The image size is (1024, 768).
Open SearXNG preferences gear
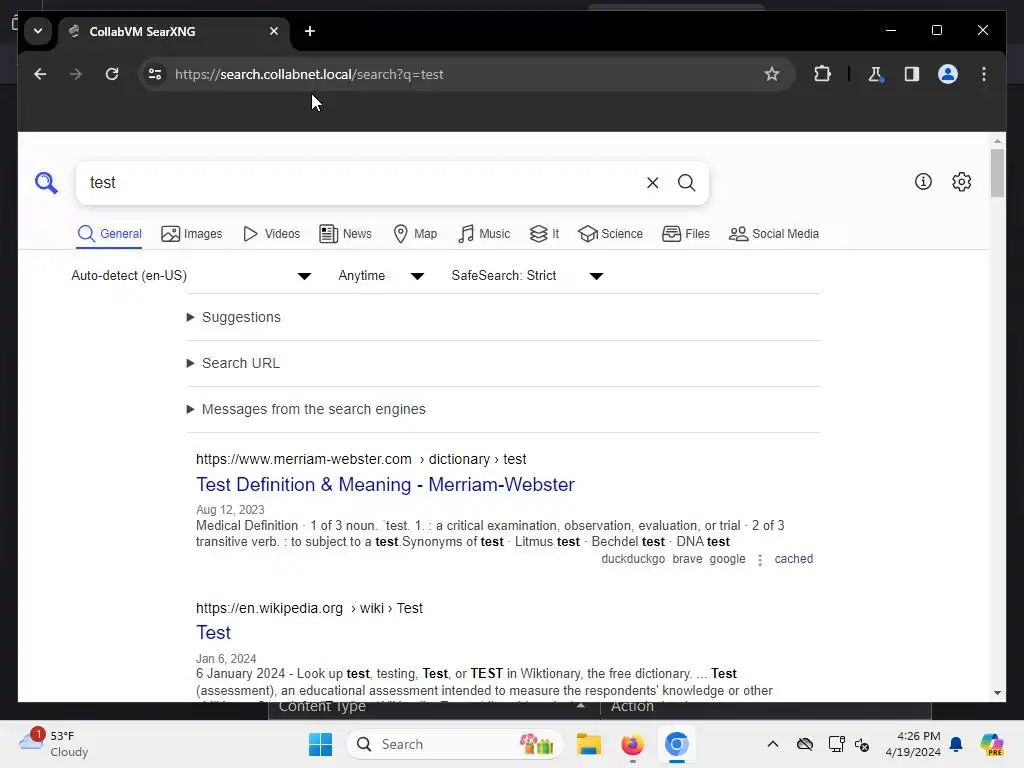(961, 182)
